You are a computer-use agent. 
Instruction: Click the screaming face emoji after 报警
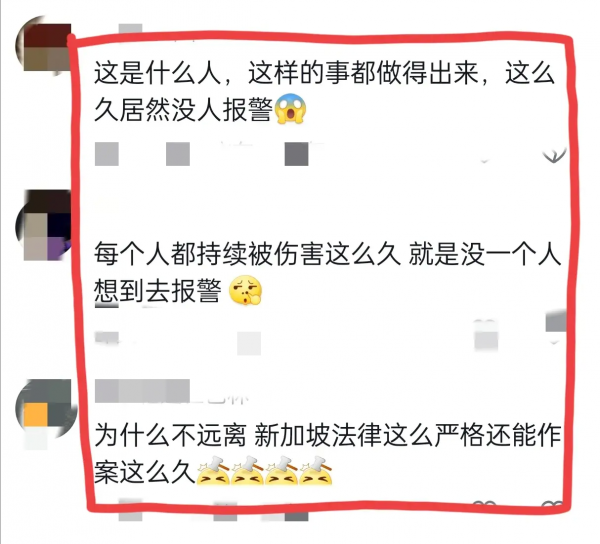coord(290,109)
